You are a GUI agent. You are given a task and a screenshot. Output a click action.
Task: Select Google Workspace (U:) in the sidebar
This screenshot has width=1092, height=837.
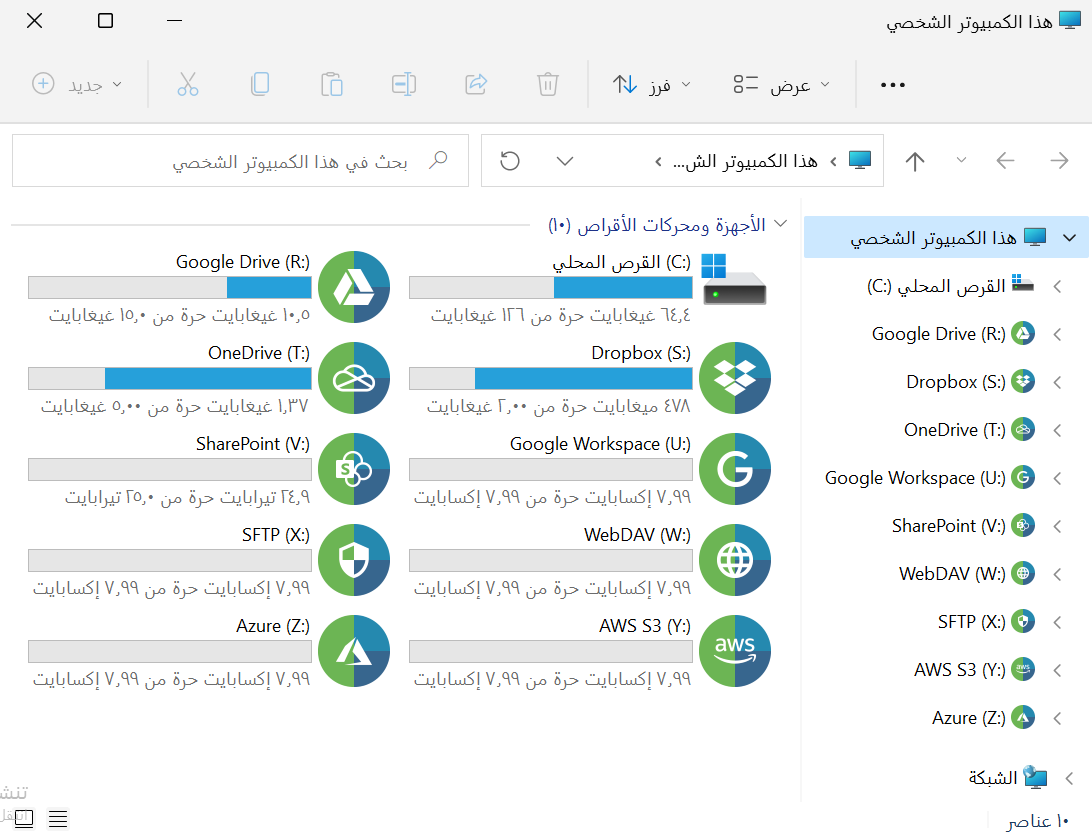coord(930,478)
